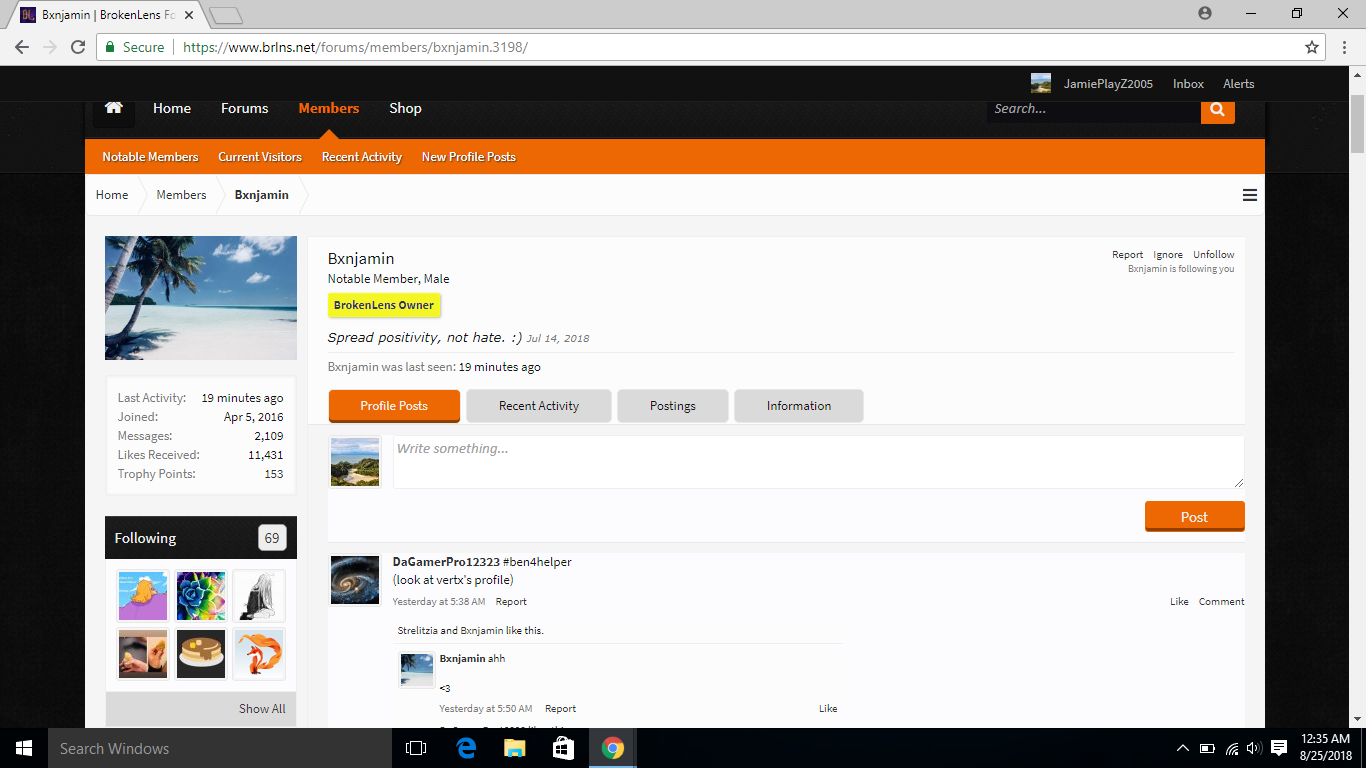Viewport: 1366px width, 768px height.
Task: Click Show All in the Following block
Action: (262, 709)
